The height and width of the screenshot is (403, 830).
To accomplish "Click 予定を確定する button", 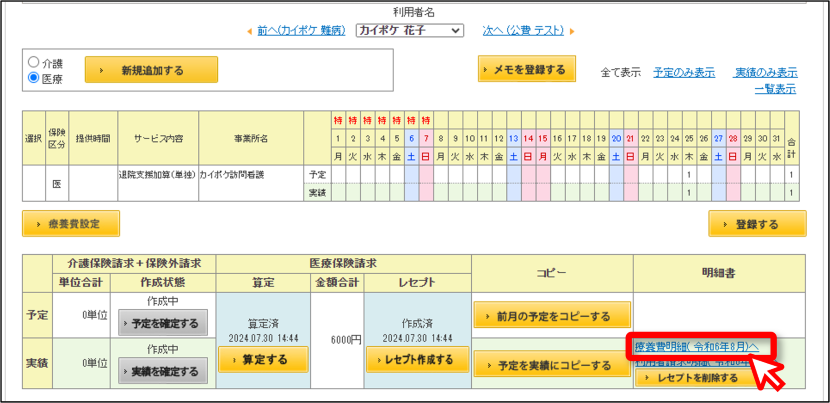I will point(163,324).
